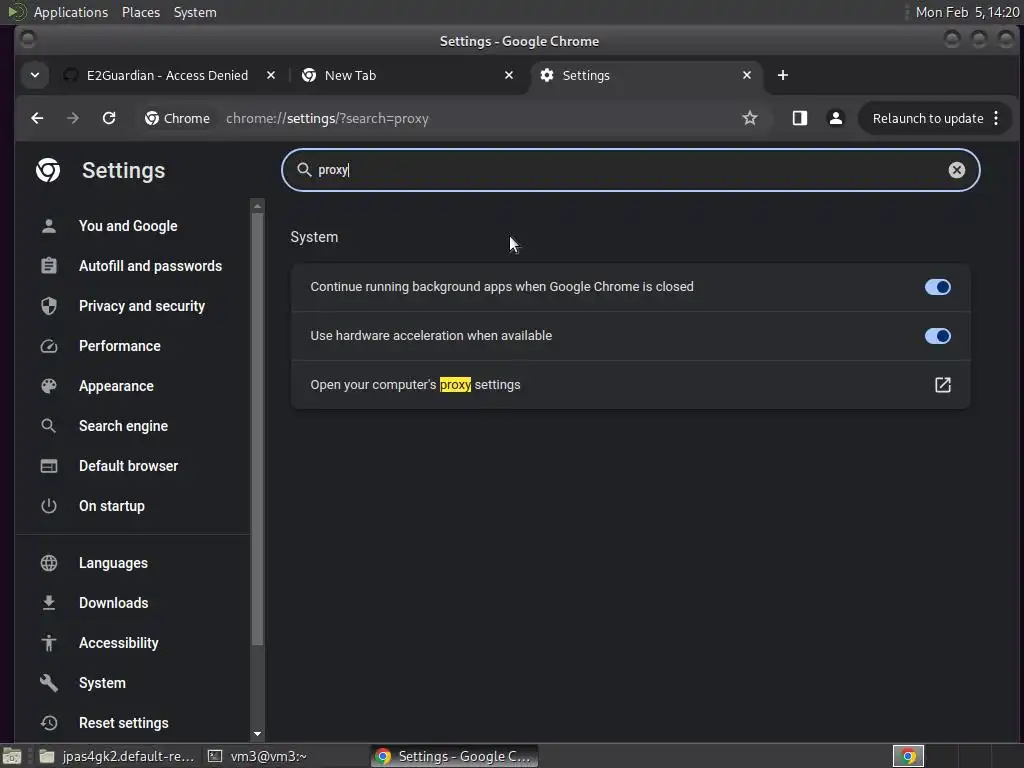Click Open your computer's proxy settings row
Screen dimensions: 1024x768
tap(630, 385)
